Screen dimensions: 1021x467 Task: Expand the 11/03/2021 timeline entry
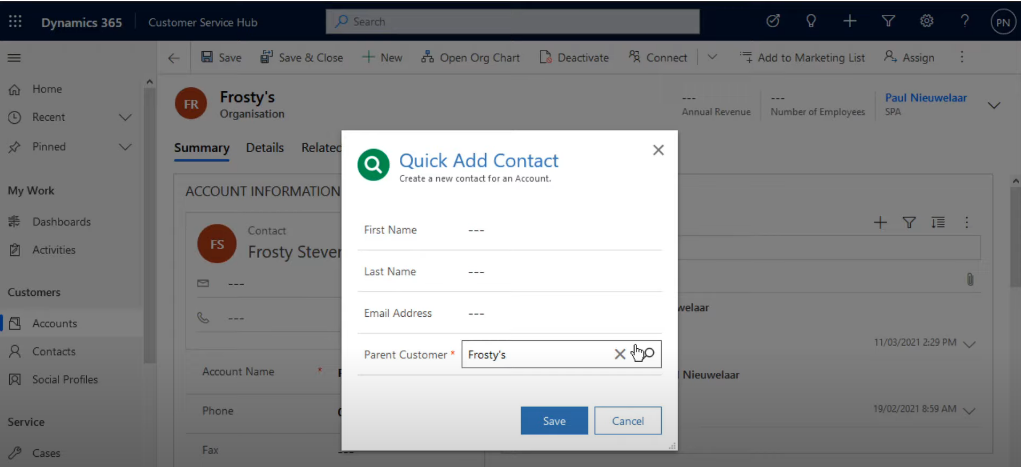click(x=969, y=344)
